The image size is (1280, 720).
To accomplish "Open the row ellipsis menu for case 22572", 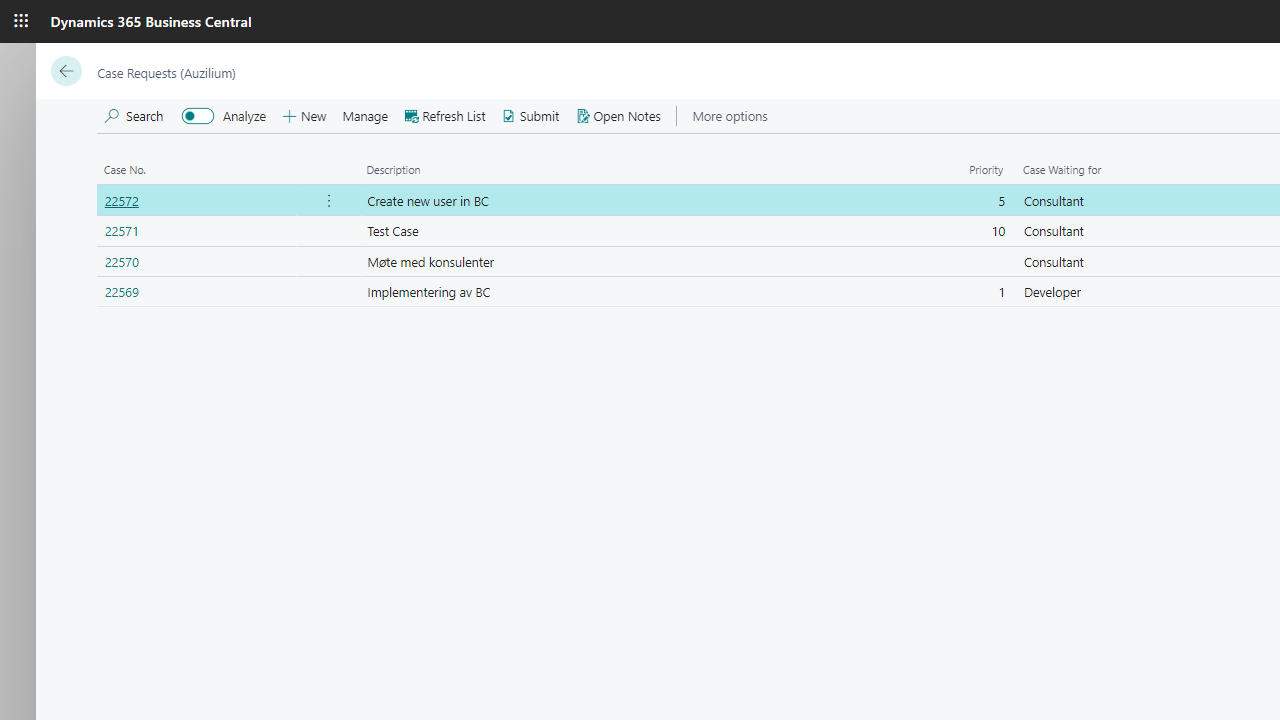I will point(328,200).
